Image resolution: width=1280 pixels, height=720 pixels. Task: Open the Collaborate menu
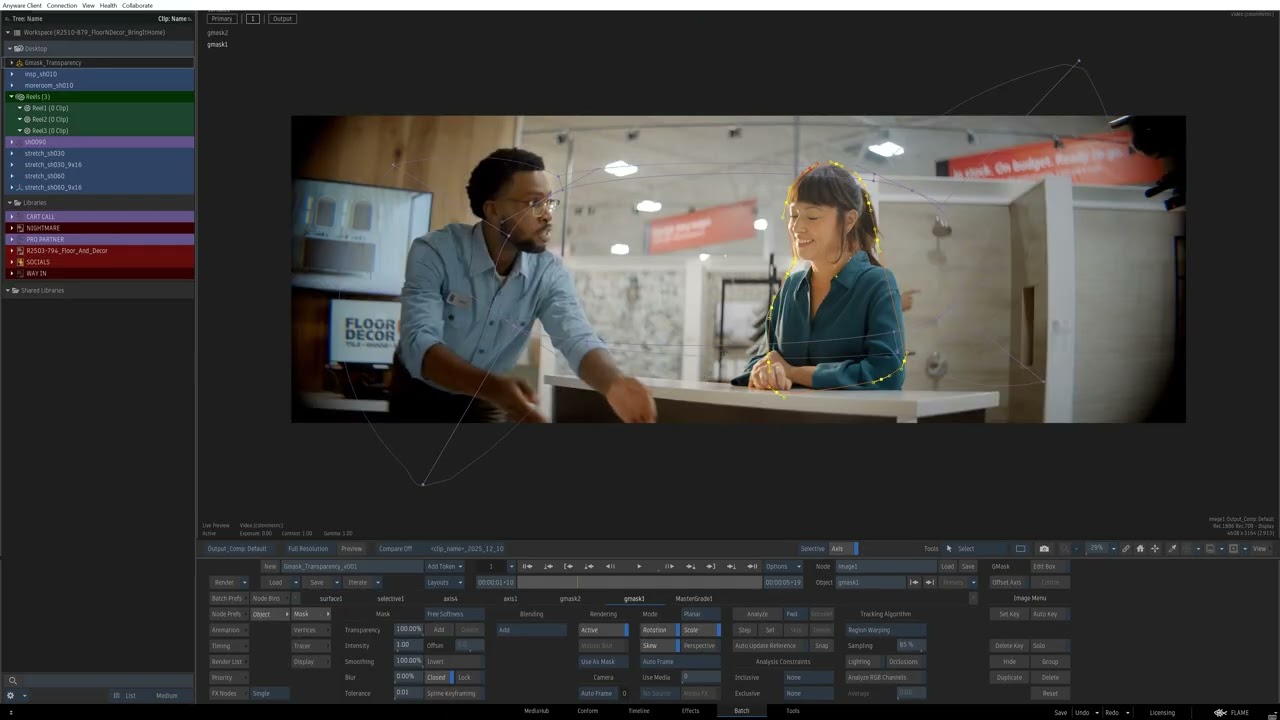137,5
